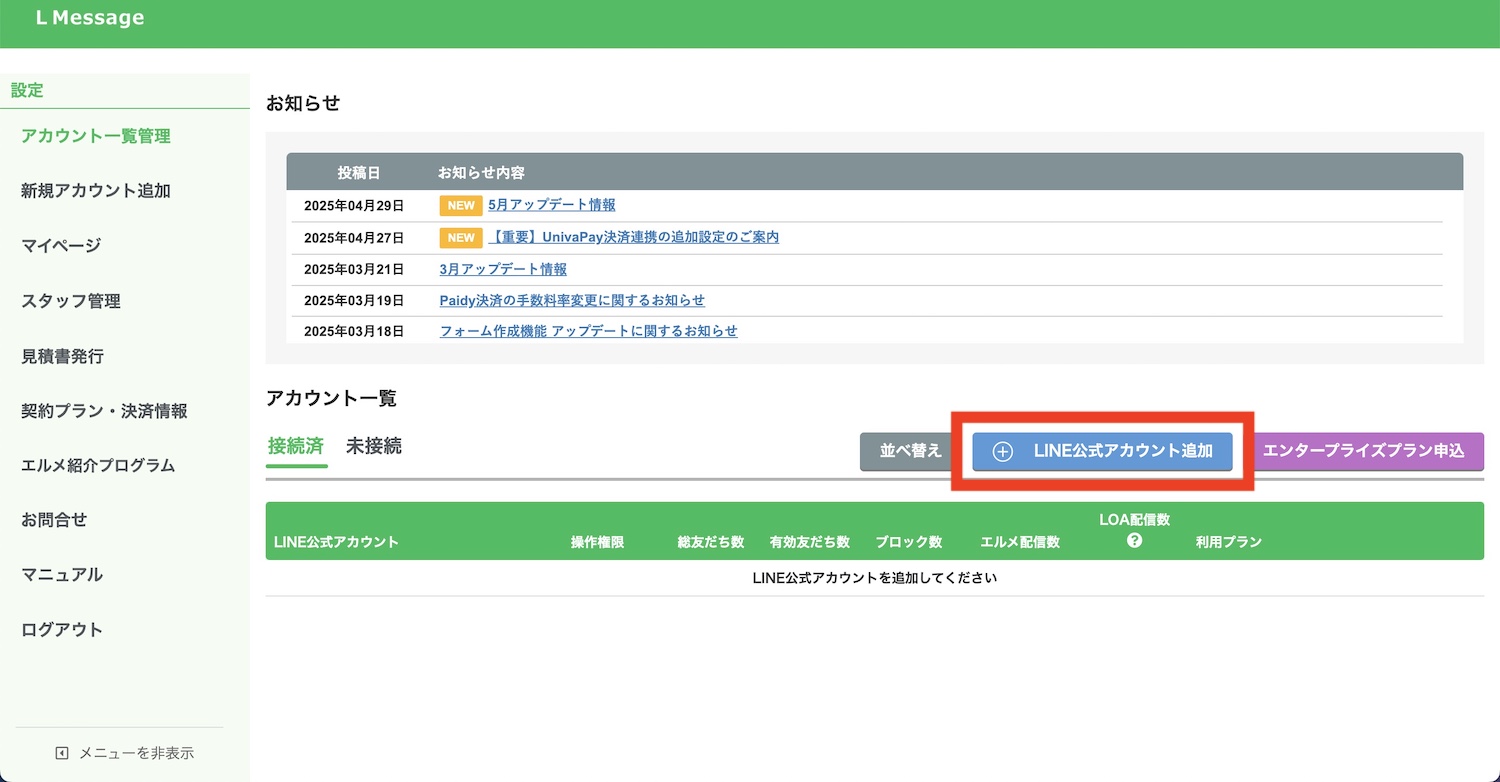The width and height of the screenshot is (1500, 782).
Task: Open the Paidy決済 fee change notice
Action: (572, 300)
